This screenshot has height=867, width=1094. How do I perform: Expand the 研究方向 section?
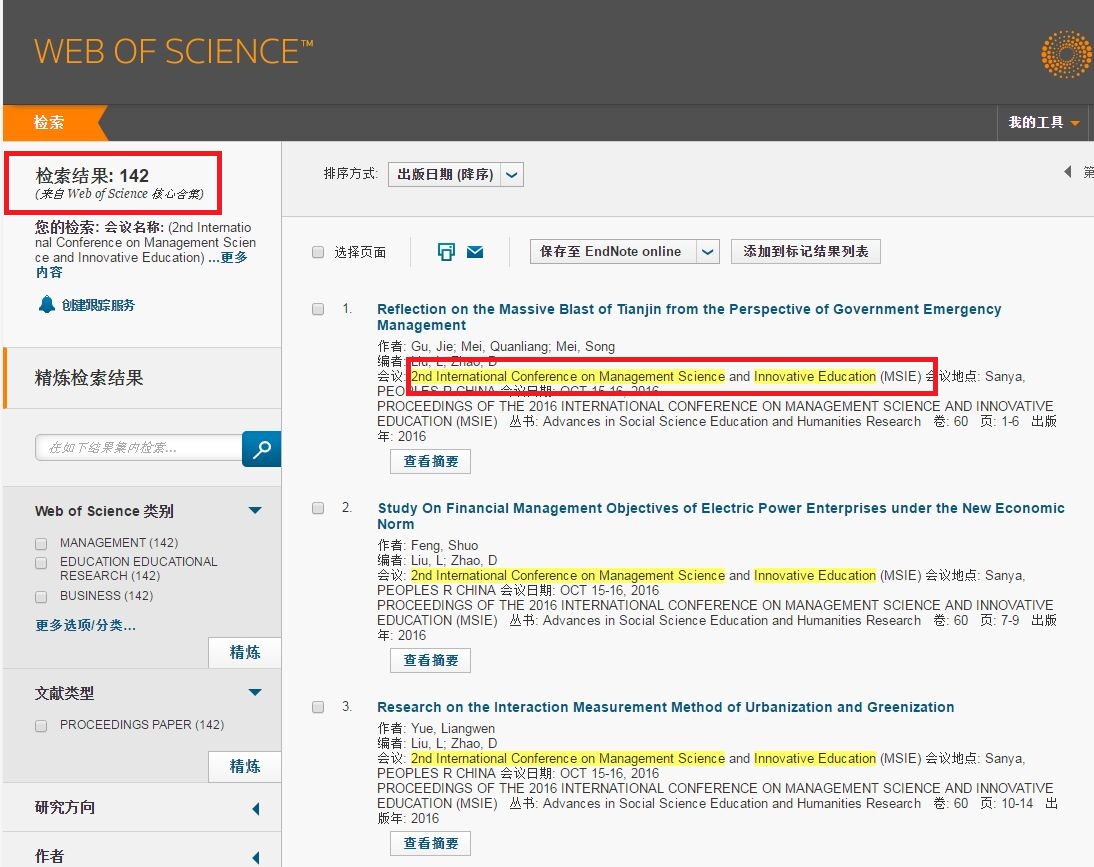[256, 808]
